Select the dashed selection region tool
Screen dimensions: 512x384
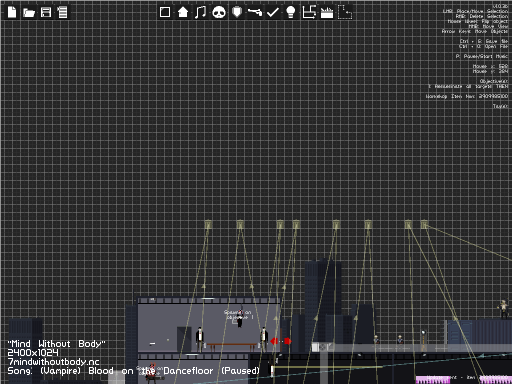(345, 12)
